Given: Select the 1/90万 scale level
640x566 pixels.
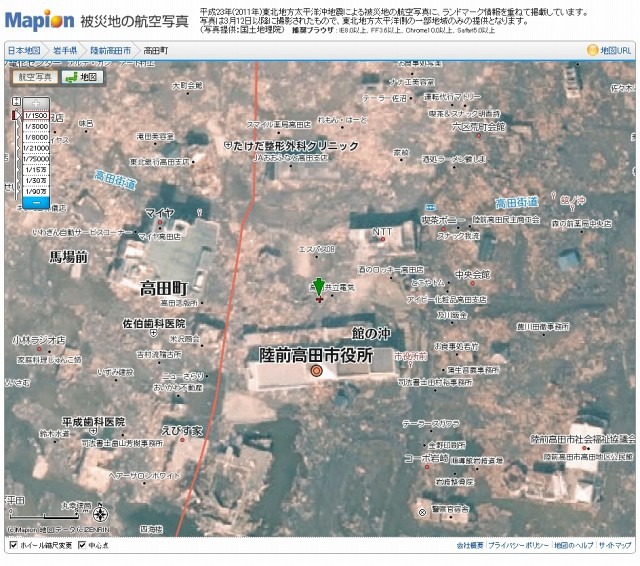Looking at the screenshot, I should [36, 191].
